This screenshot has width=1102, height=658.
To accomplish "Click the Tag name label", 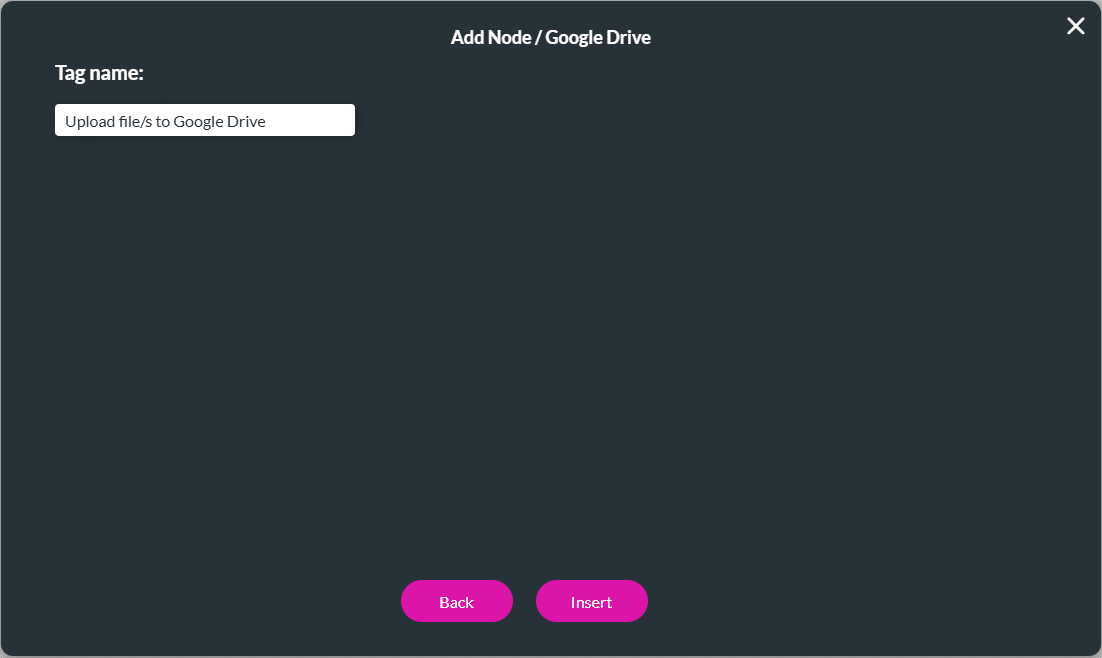I will [x=99, y=72].
